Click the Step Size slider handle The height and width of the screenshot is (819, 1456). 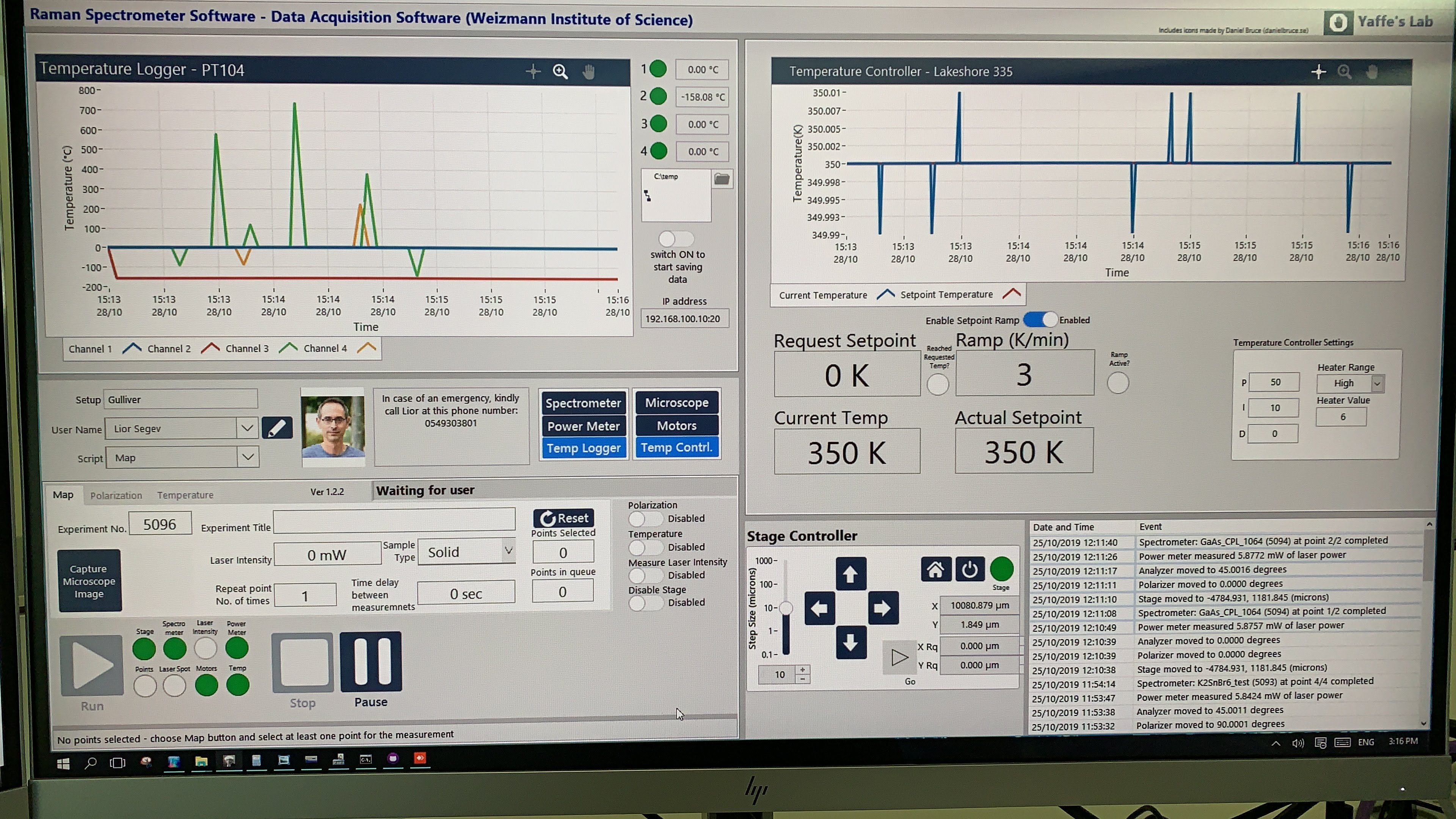[786, 609]
